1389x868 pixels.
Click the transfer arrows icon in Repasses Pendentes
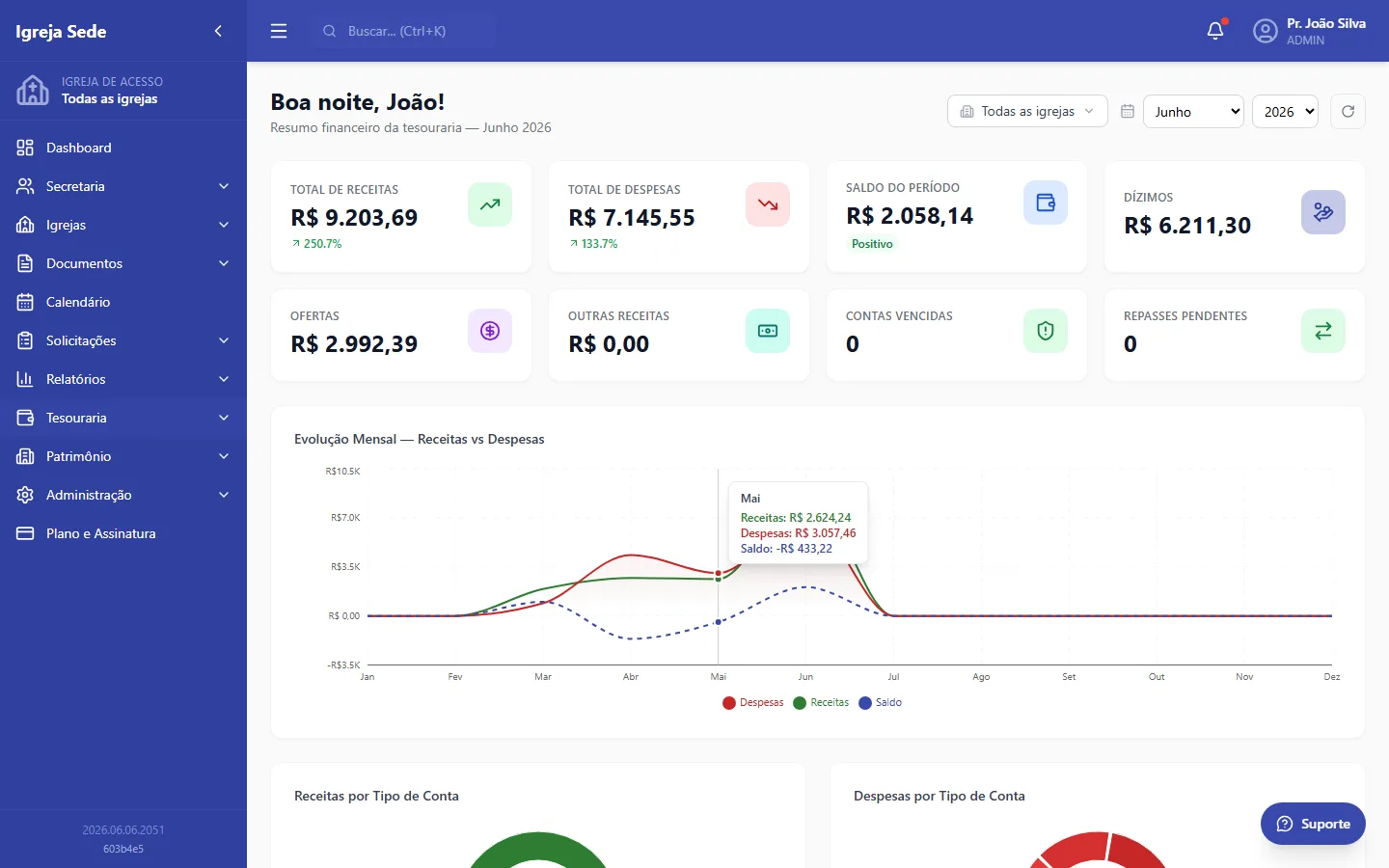(1323, 331)
